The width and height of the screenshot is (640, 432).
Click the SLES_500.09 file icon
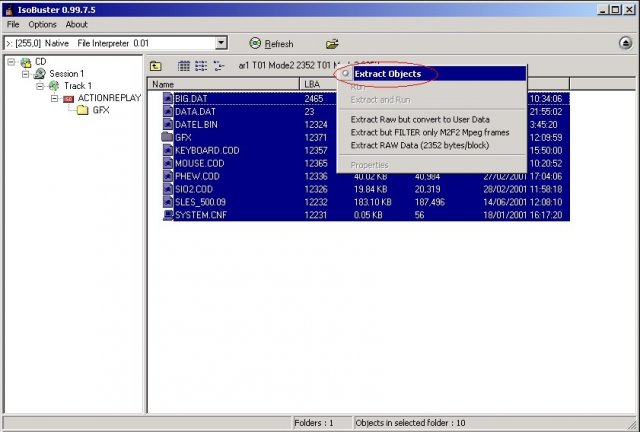(168, 202)
